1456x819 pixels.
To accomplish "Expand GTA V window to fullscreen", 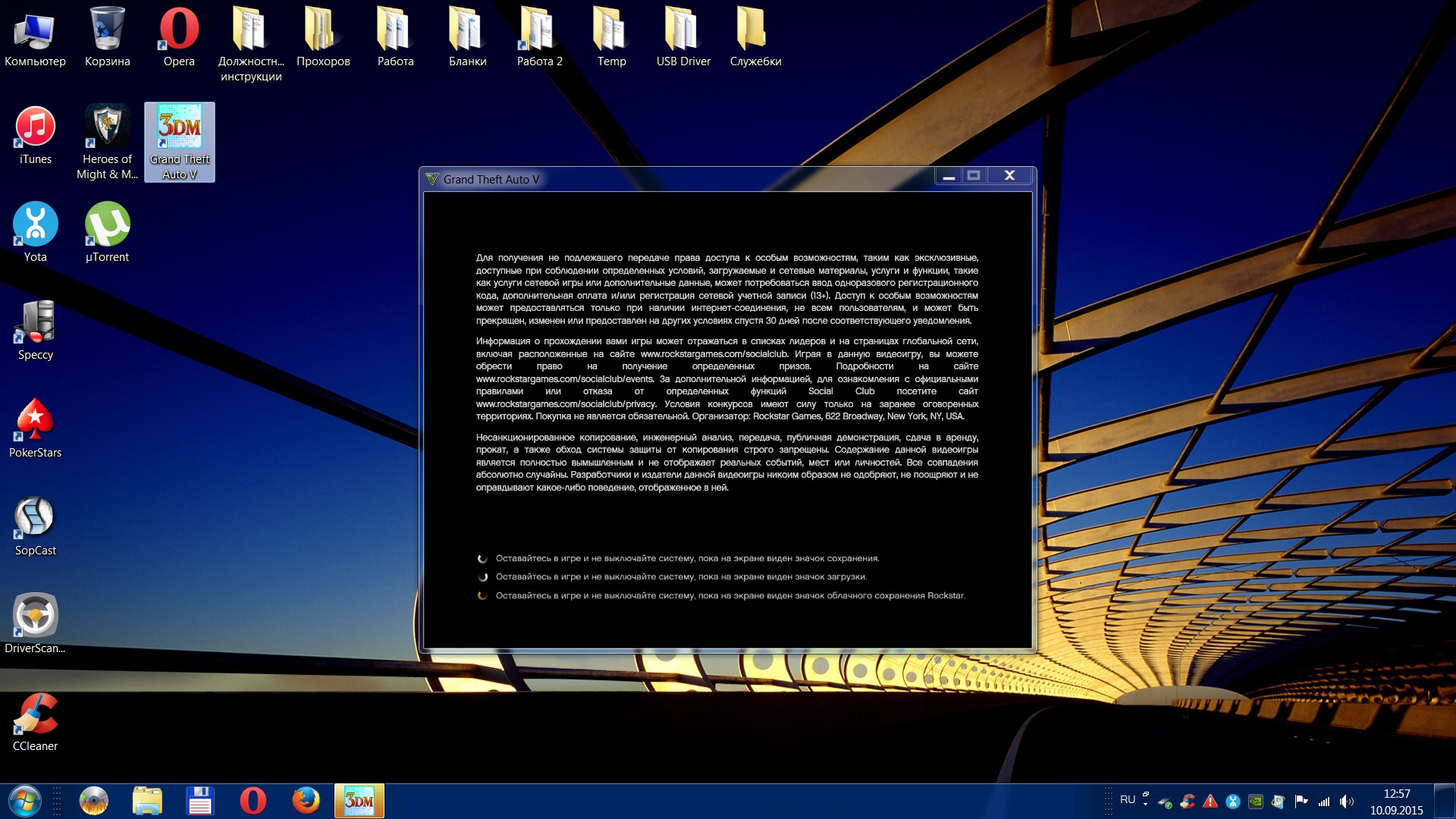I will coord(975,175).
